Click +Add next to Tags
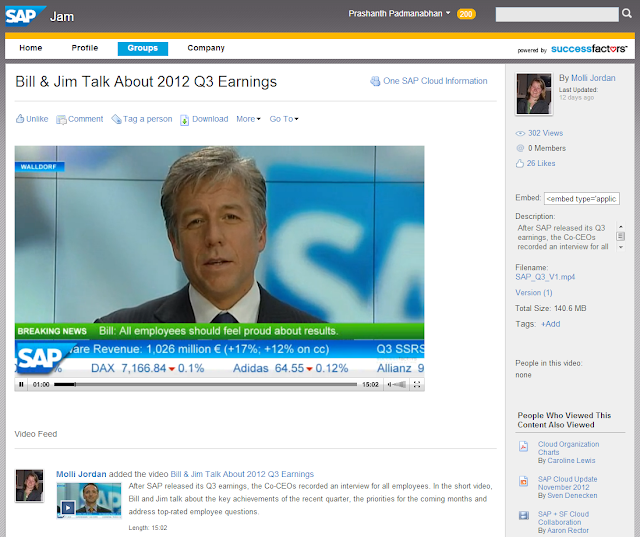 (x=551, y=324)
